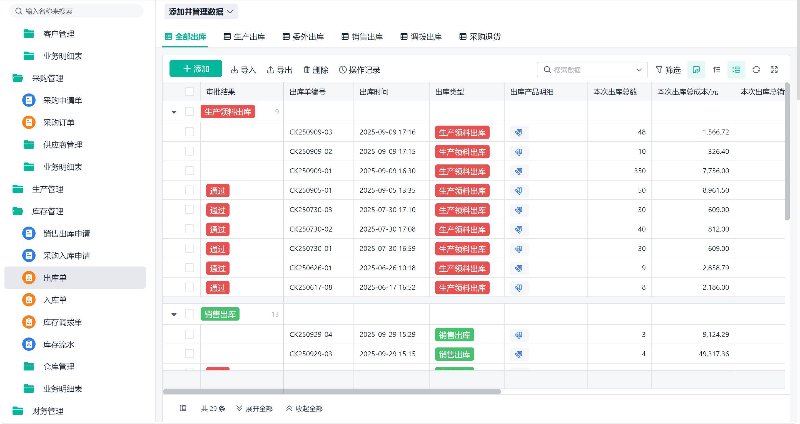The height and width of the screenshot is (424, 800).
Task: Open the search box dropdown chevron
Action: (638, 70)
